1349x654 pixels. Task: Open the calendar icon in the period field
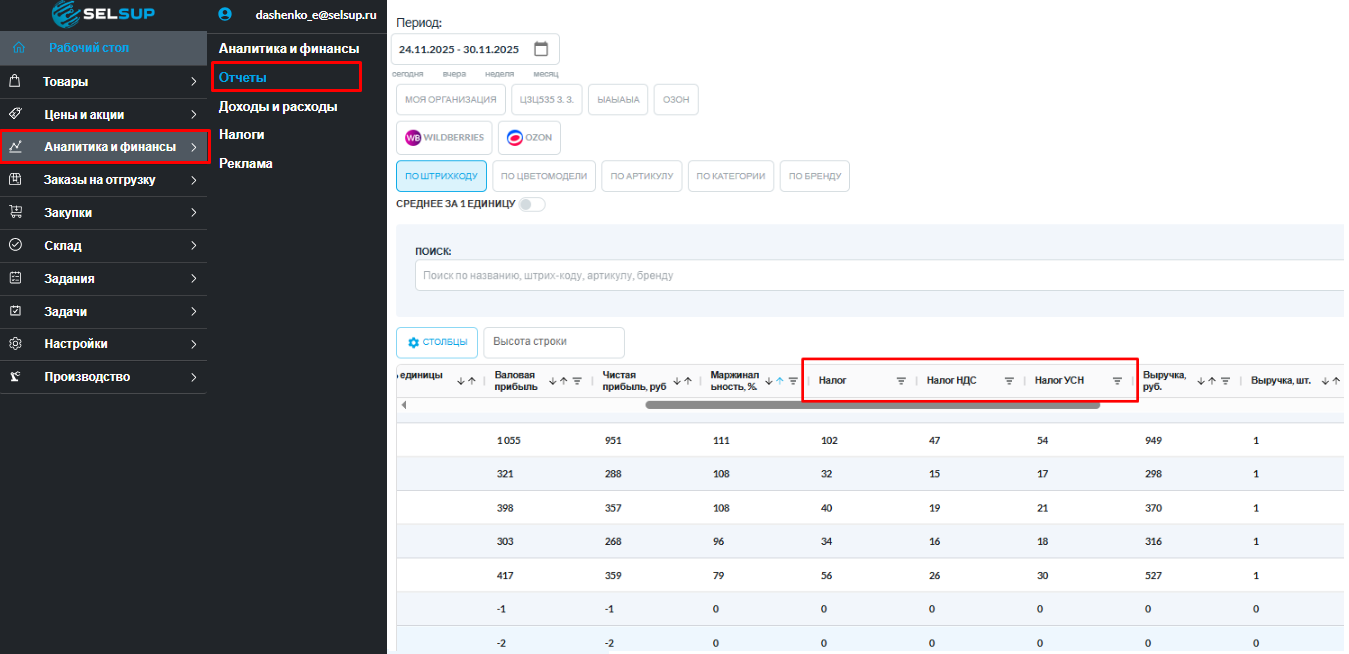pos(541,49)
